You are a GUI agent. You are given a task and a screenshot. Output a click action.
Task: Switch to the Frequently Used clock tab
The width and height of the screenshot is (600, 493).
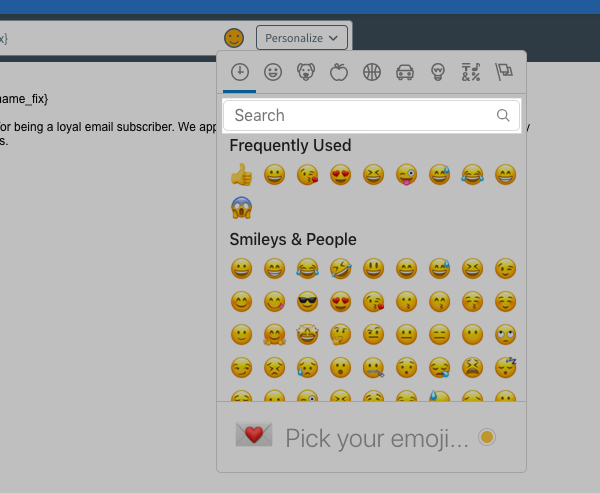point(240,72)
